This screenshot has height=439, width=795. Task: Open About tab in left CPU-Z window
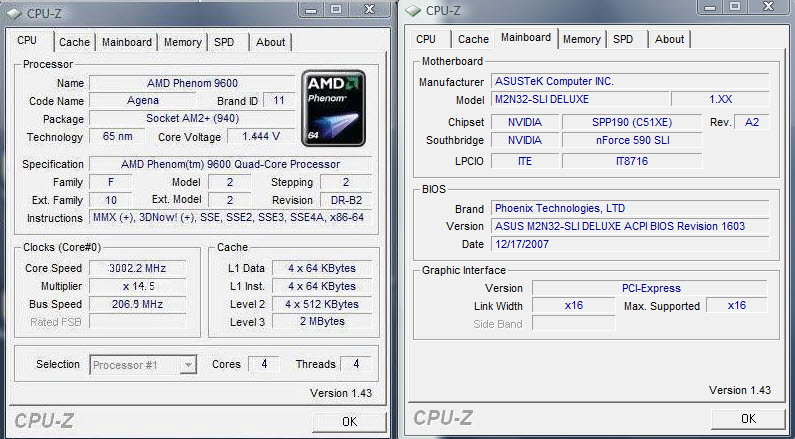270,42
